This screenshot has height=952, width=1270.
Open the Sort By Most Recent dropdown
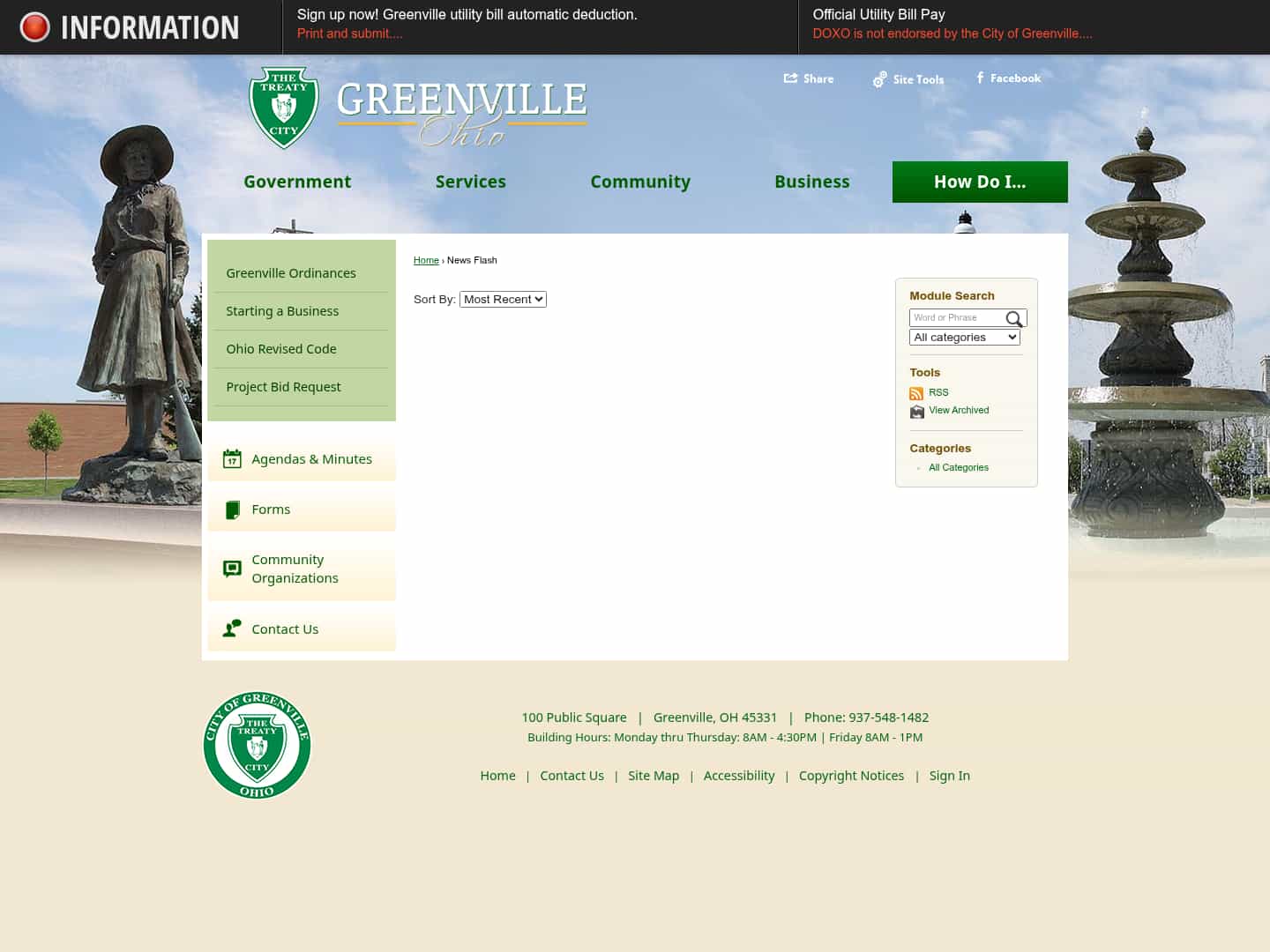point(503,299)
